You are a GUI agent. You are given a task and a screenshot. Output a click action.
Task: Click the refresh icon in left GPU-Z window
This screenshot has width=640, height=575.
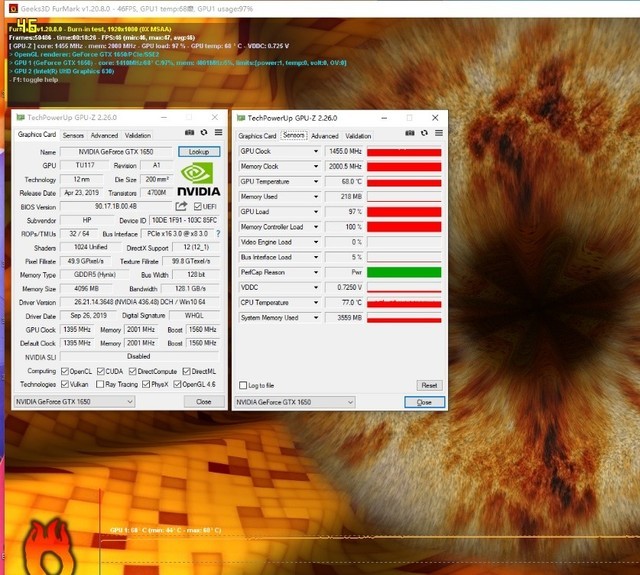(204, 132)
